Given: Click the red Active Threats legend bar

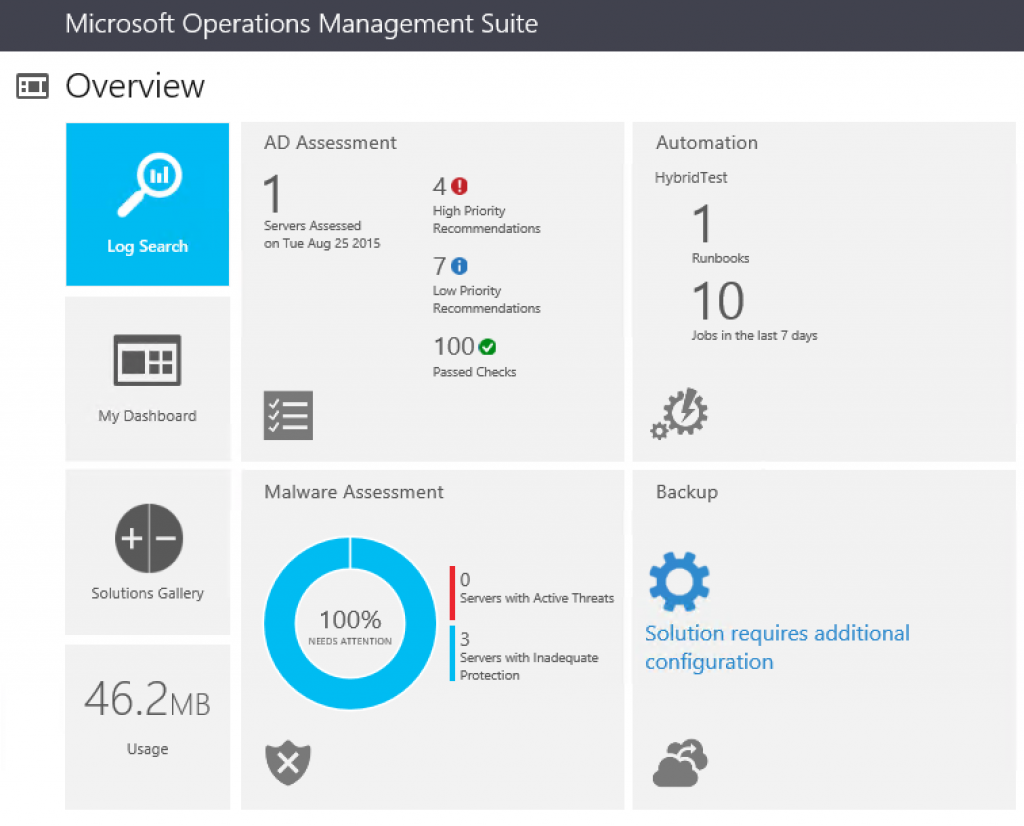Looking at the screenshot, I should coord(452,593).
